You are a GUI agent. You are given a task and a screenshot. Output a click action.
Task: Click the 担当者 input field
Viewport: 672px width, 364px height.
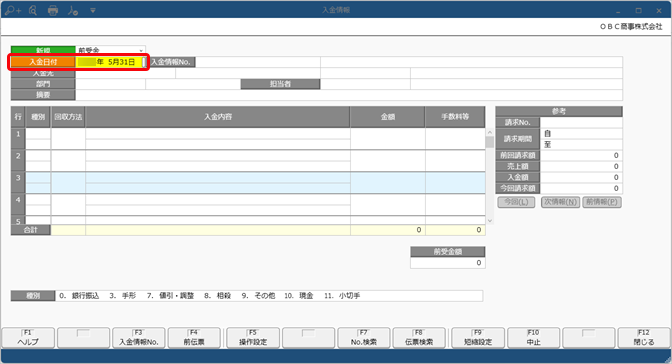365,84
